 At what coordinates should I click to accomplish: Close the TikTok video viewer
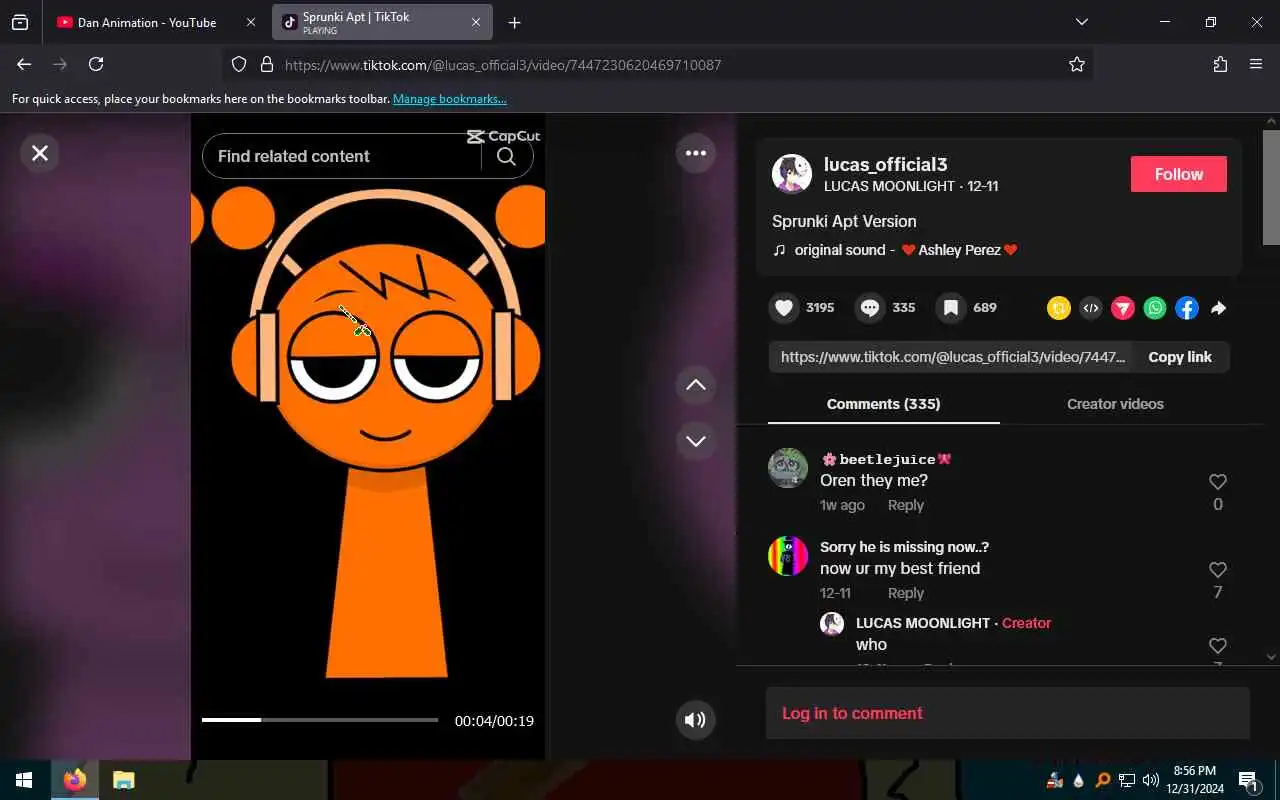point(40,153)
